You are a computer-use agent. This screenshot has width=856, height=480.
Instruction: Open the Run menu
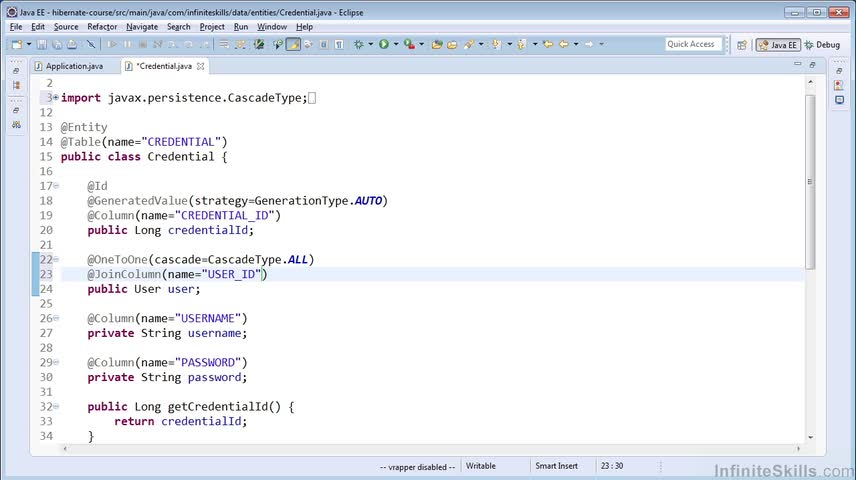coord(241,27)
